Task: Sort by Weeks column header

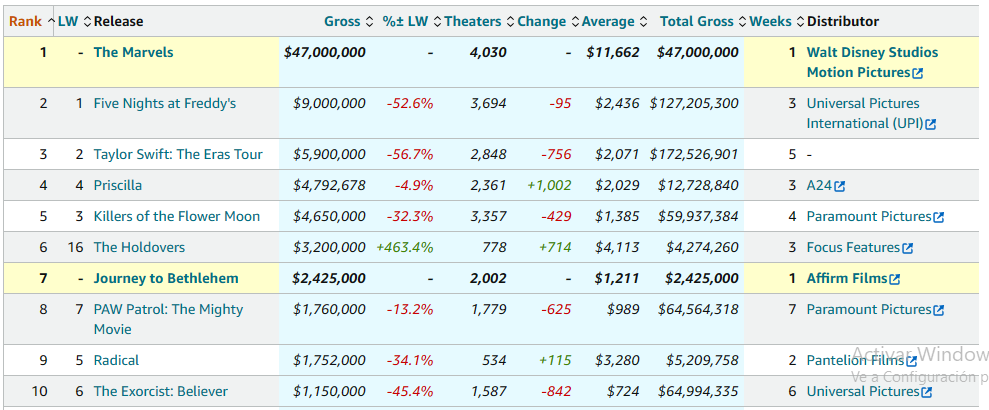Action: pyautogui.click(x=770, y=21)
